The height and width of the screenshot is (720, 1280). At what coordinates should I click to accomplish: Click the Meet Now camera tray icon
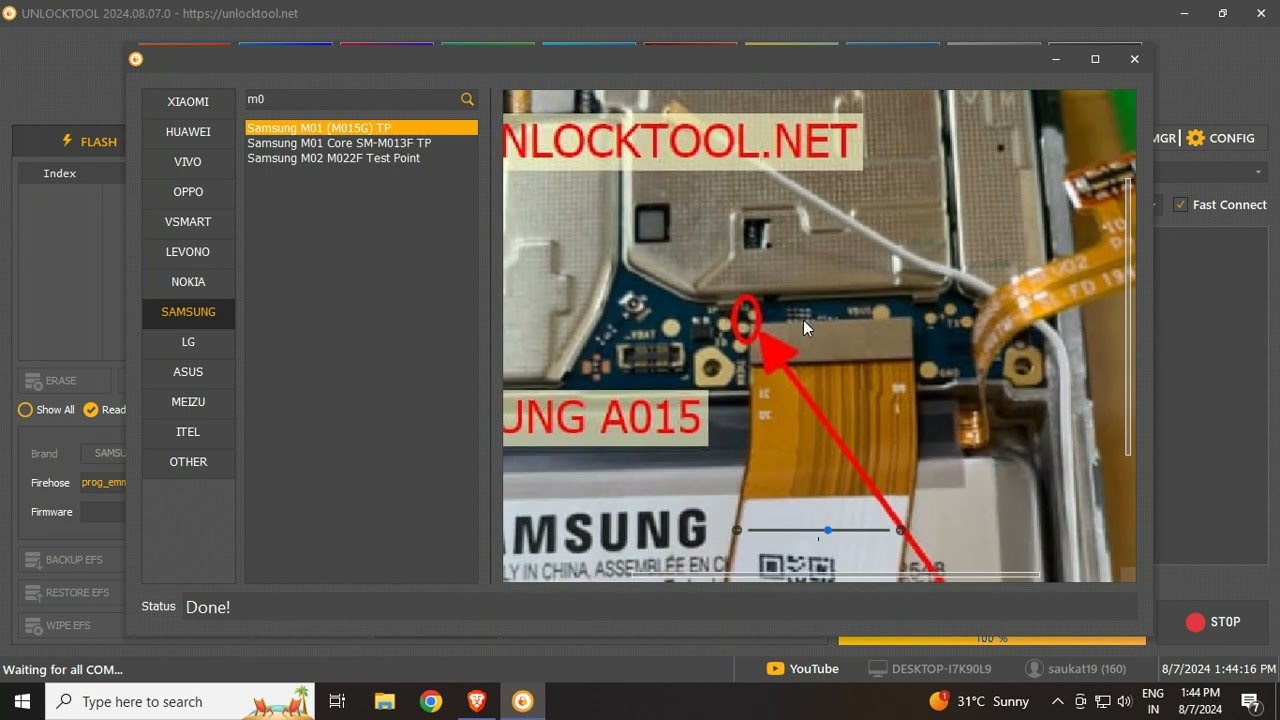[1080, 702]
